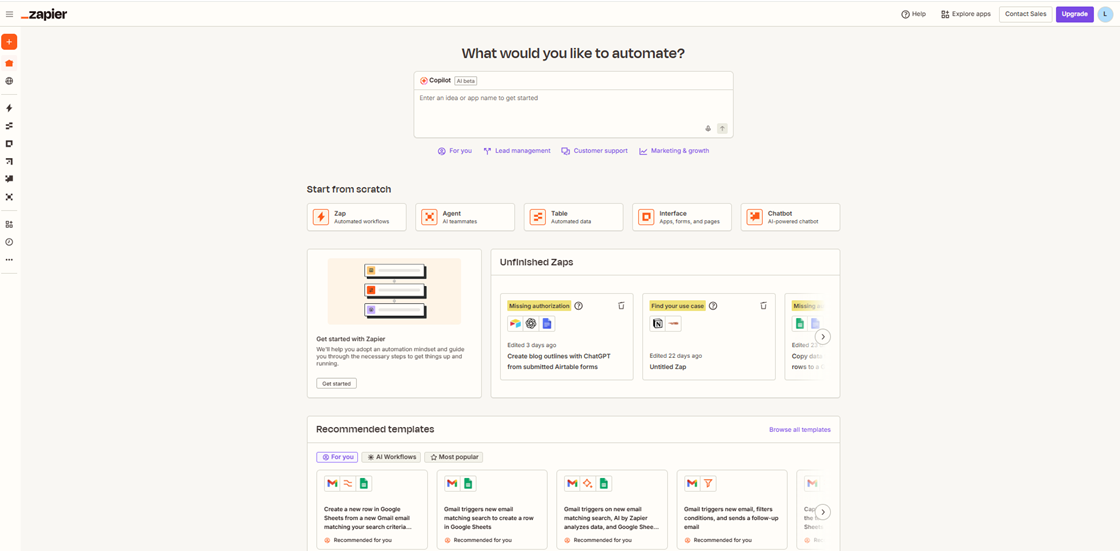
Task: Open Canvas arrow icon in left sidebar
Action: pos(9,162)
